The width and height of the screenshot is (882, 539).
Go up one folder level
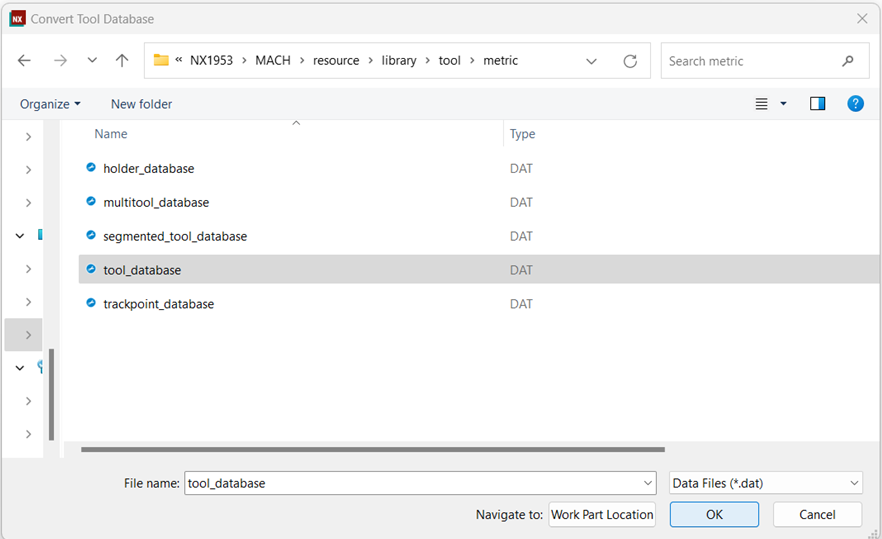pos(122,60)
